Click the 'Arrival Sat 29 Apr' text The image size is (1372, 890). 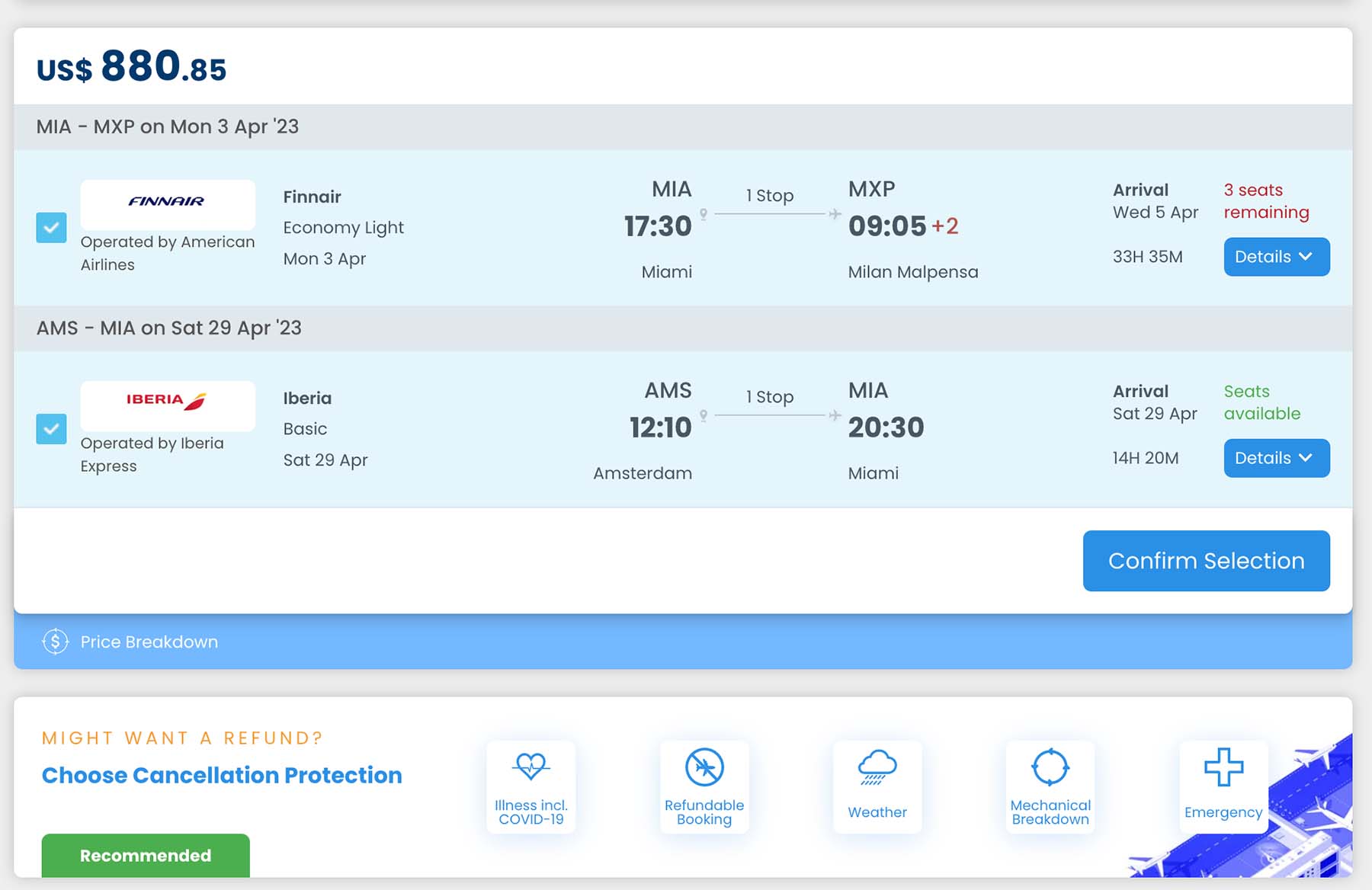tap(1155, 402)
